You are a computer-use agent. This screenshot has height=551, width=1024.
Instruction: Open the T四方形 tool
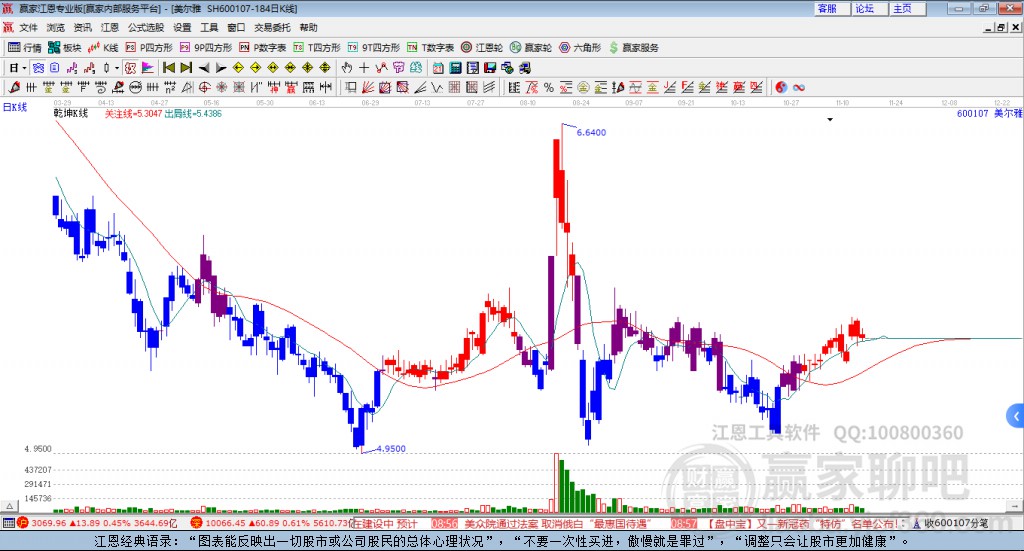(x=317, y=48)
